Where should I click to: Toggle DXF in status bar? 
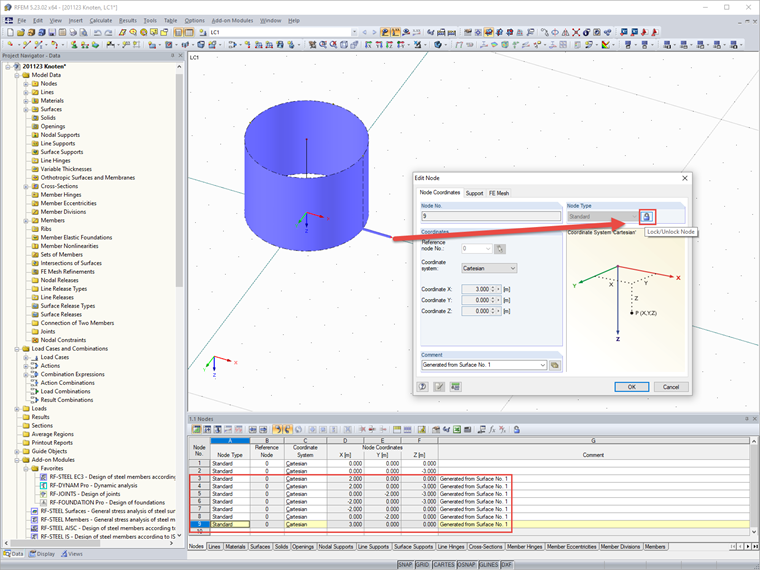point(507,565)
